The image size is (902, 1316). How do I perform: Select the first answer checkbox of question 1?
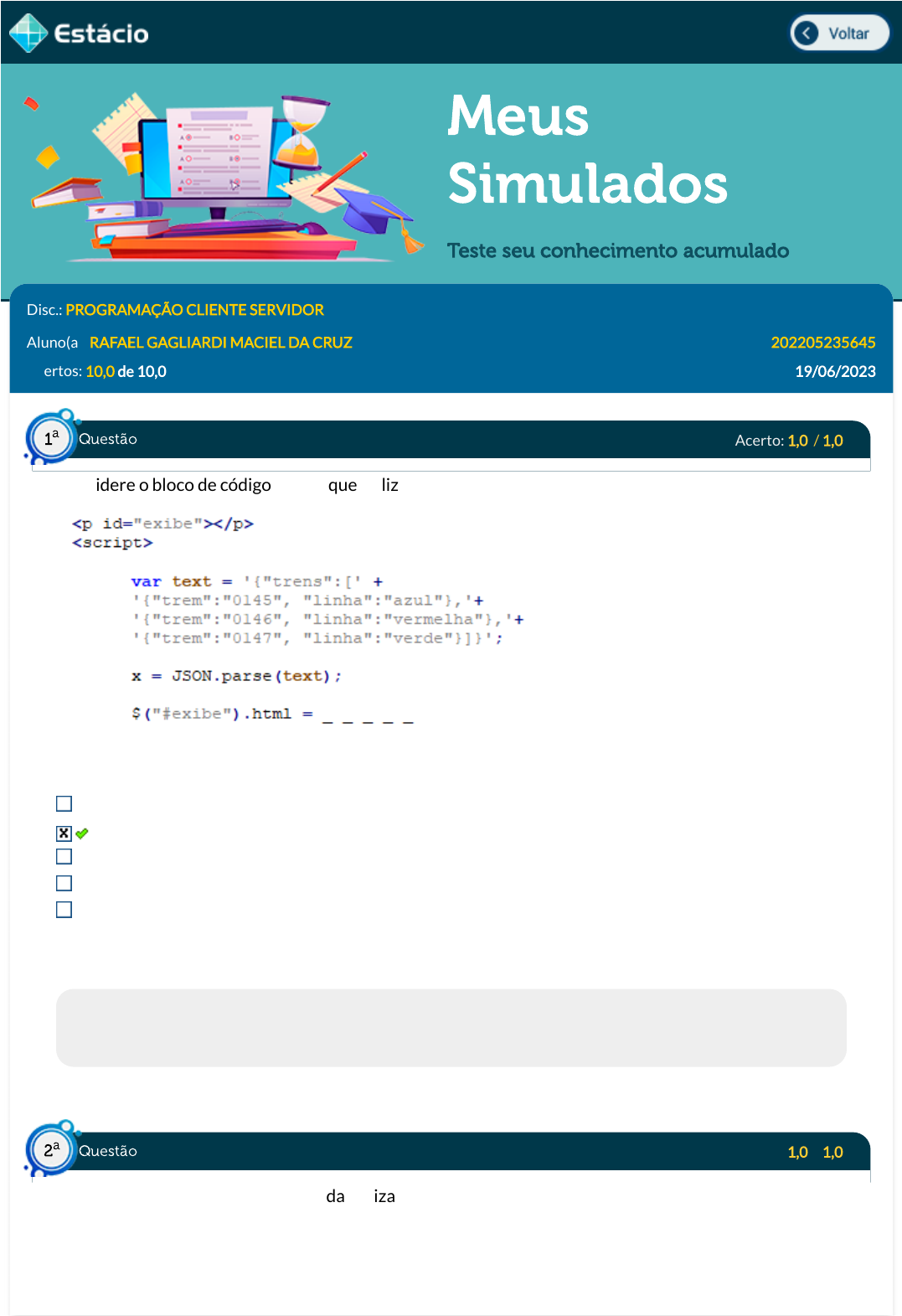[x=64, y=803]
